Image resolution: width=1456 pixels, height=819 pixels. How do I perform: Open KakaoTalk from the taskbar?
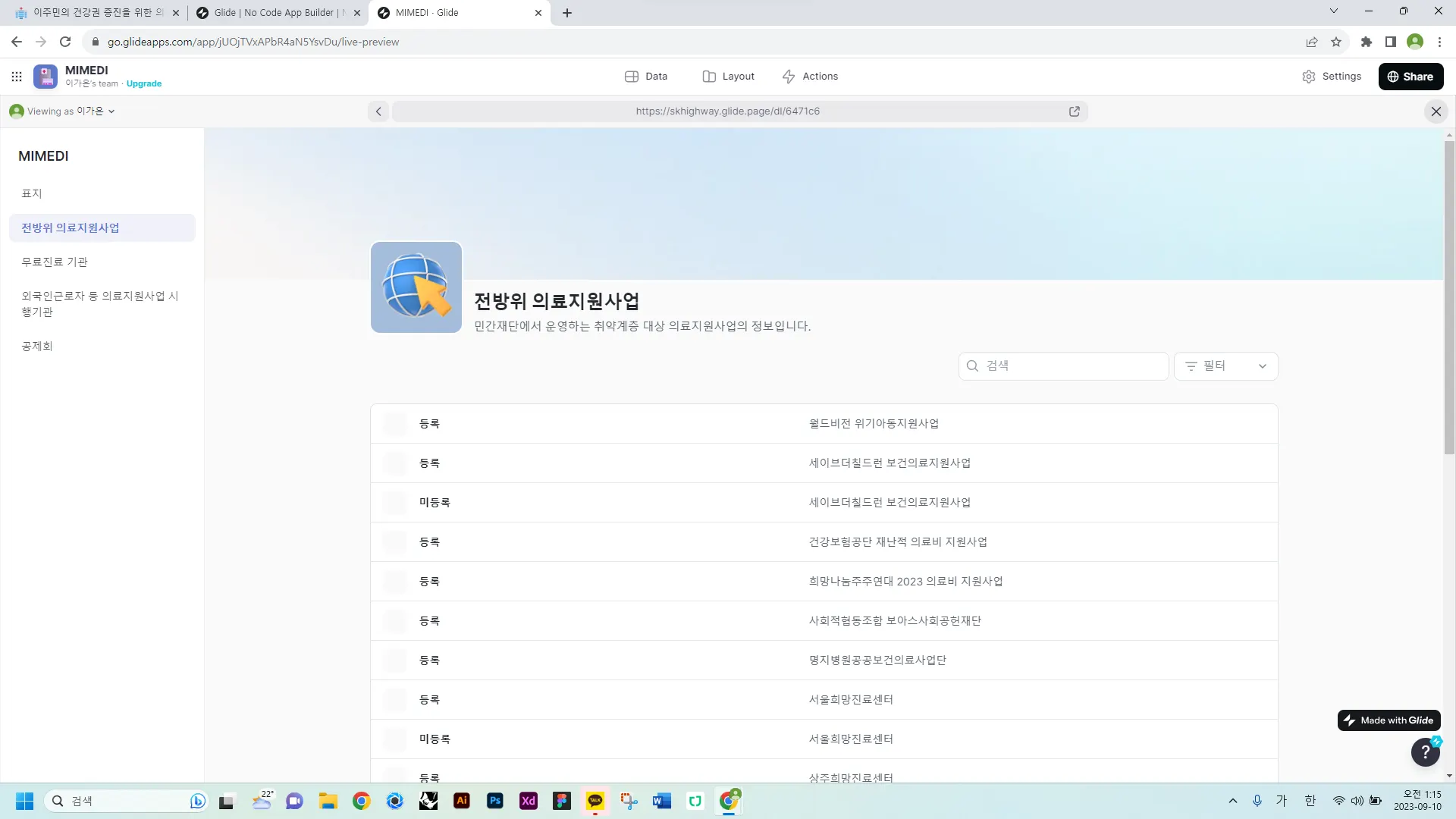[595, 801]
